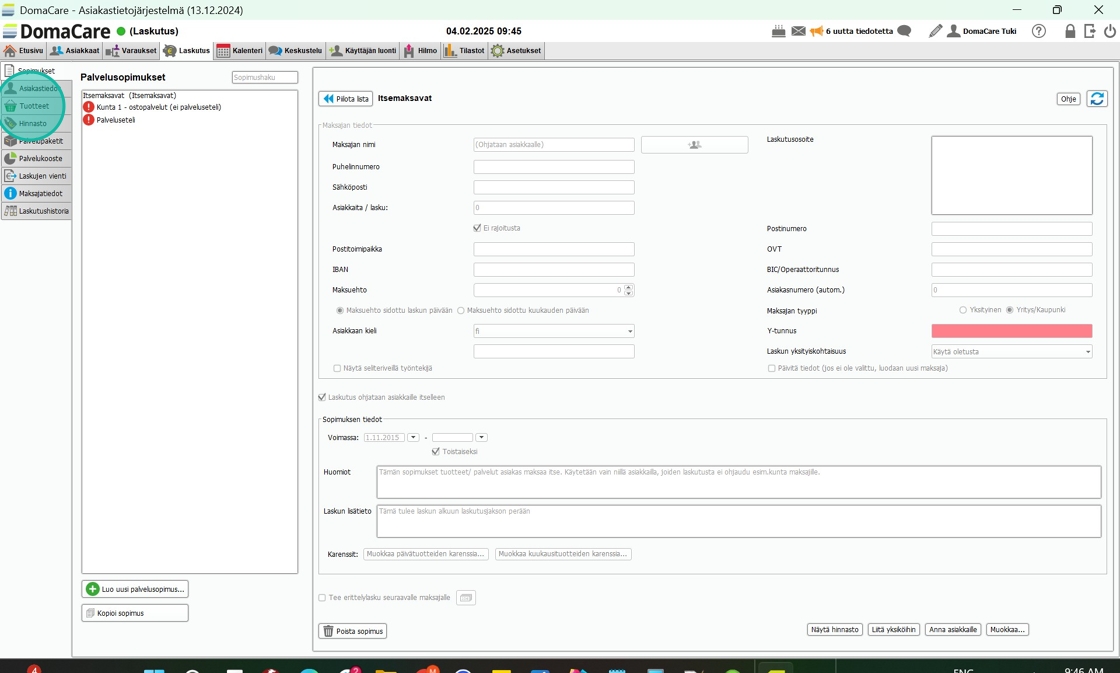Open Laskujen vienti in the left sidebar
The height and width of the screenshot is (673, 1120).
pyautogui.click(x=36, y=176)
